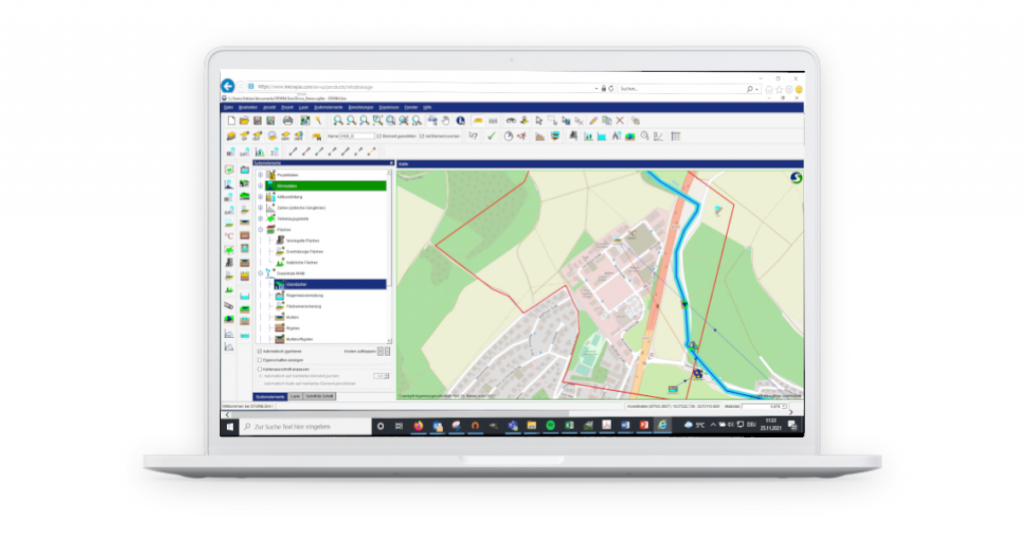Select the first magnifier zoom icon
1024x536 pixels.
point(338,121)
